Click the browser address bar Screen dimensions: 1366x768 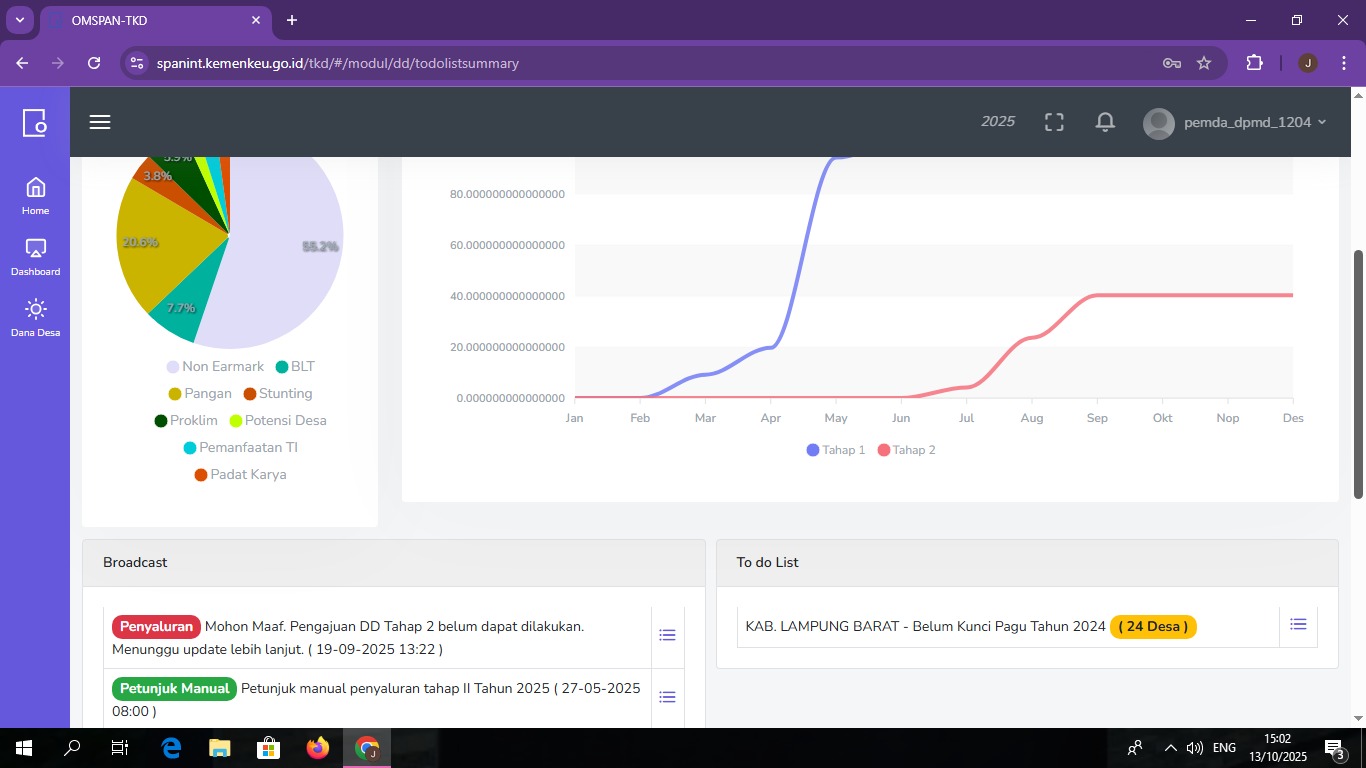coord(640,63)
